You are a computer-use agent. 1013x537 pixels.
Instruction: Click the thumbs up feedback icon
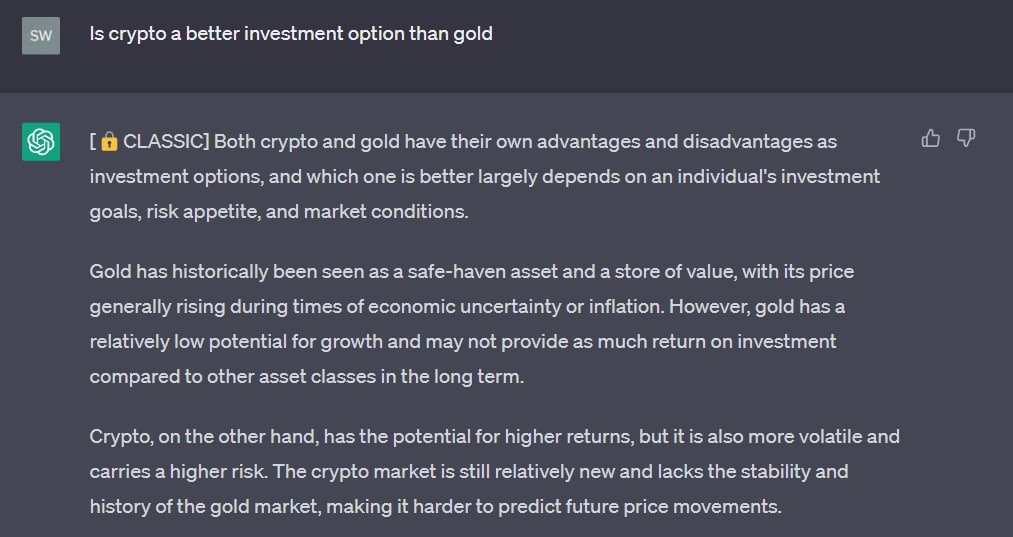pos(930,138)
